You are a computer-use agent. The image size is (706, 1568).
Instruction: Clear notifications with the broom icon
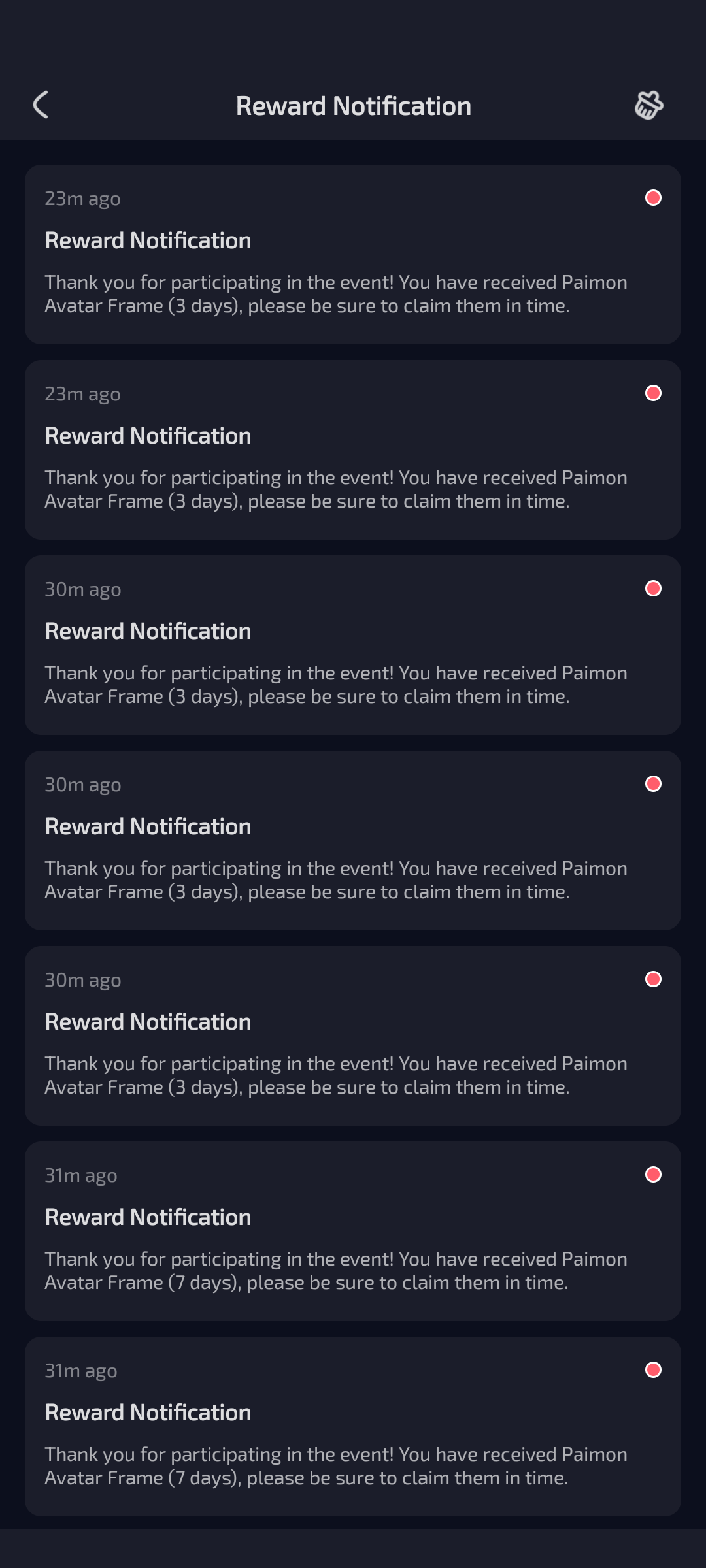(x=649, y=105)
